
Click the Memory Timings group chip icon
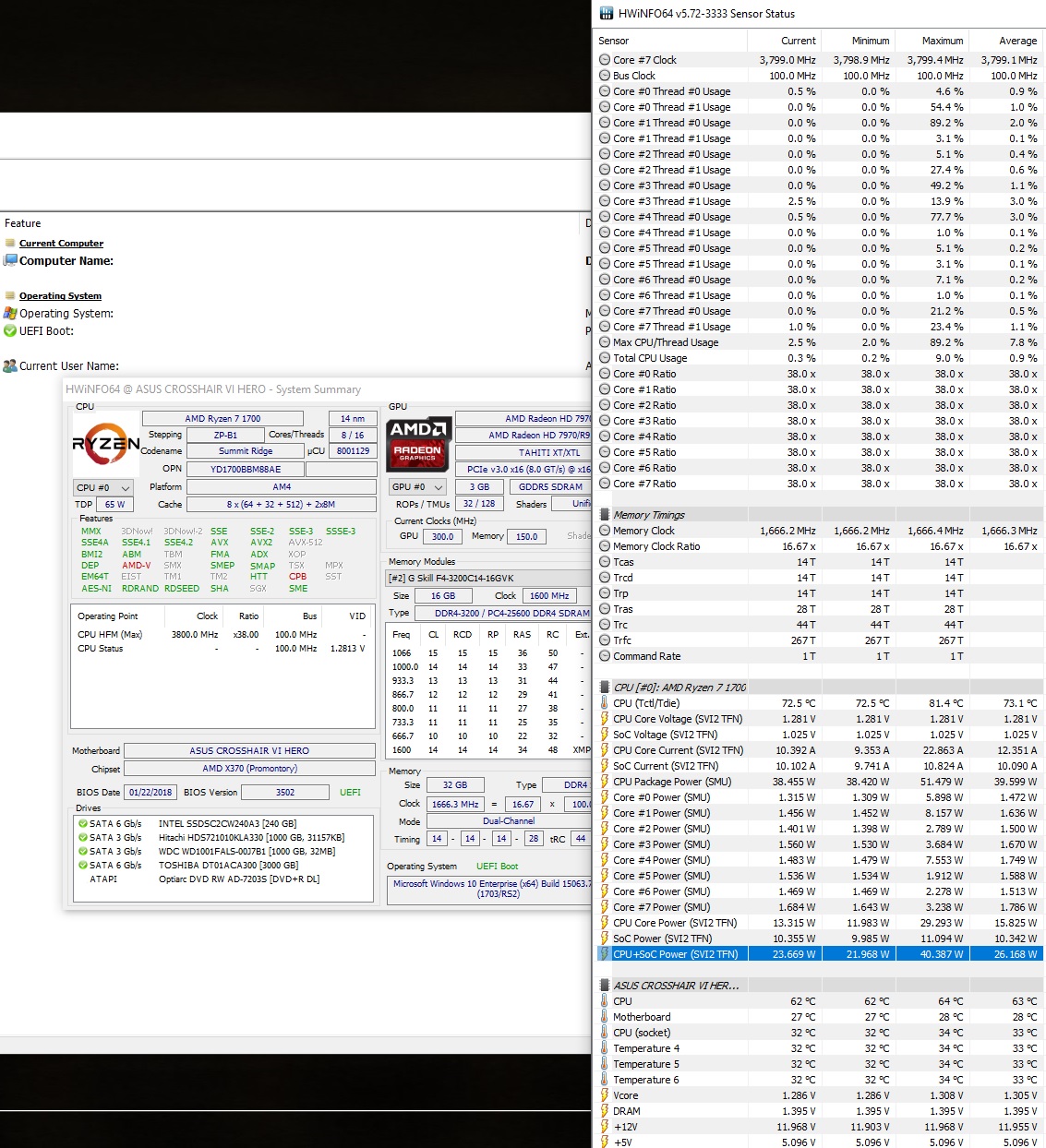pos(605,515)
